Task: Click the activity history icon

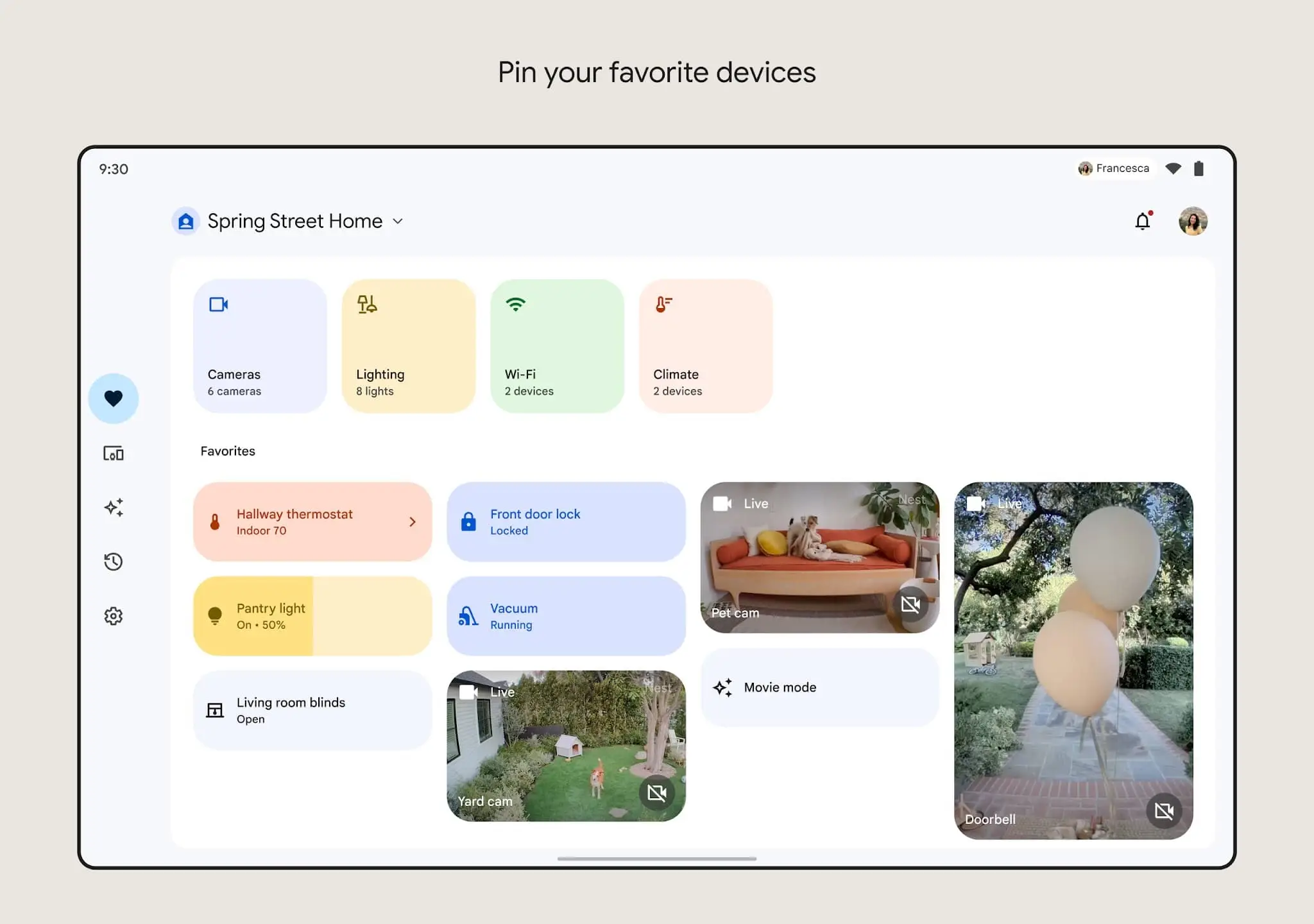Action: [x=113, y=562]
